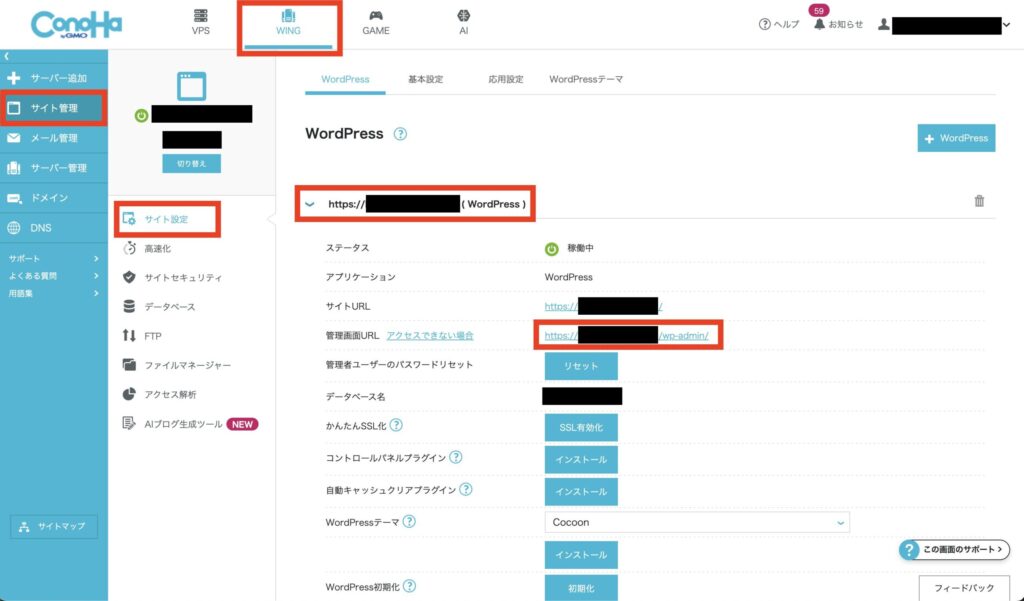The width and height of the screenshot is (1024, 601).
Task: Expand サポート submenu
Action: [x=54, y=259]
